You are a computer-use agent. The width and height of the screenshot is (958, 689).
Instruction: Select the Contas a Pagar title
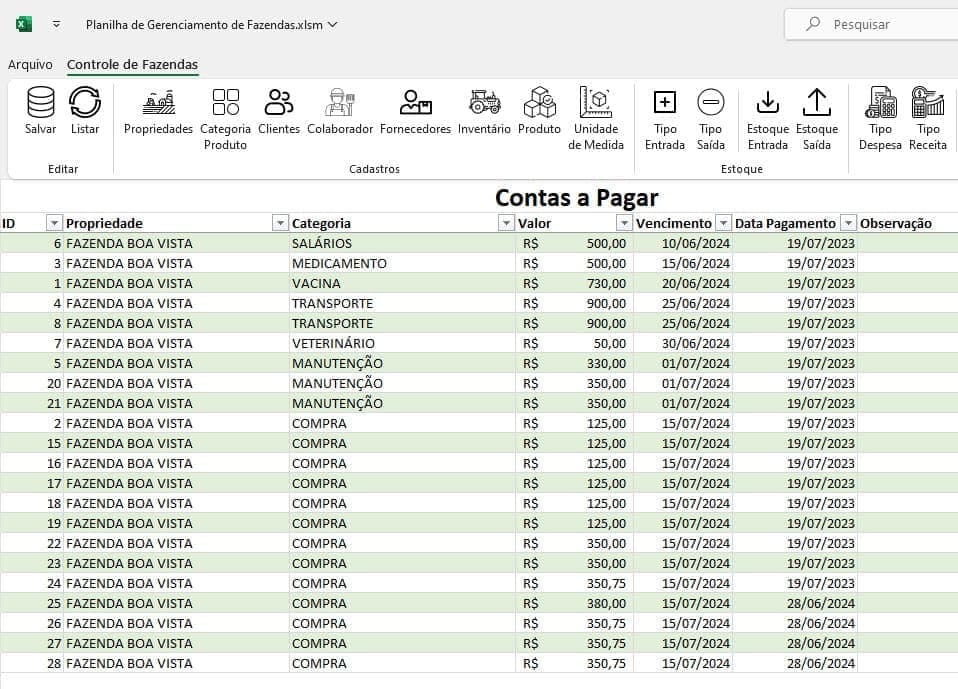(x=576, y=197)
